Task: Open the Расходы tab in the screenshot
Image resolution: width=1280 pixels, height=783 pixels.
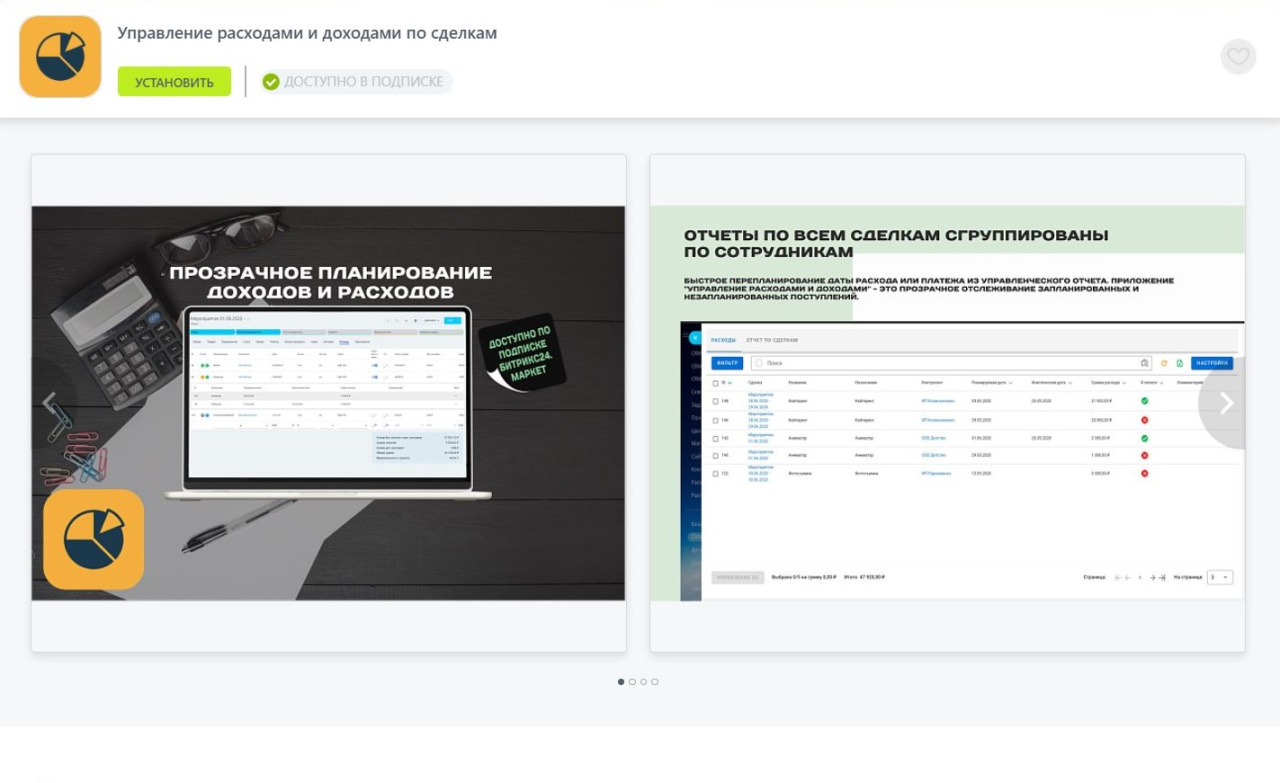Action: pos(723,340)
